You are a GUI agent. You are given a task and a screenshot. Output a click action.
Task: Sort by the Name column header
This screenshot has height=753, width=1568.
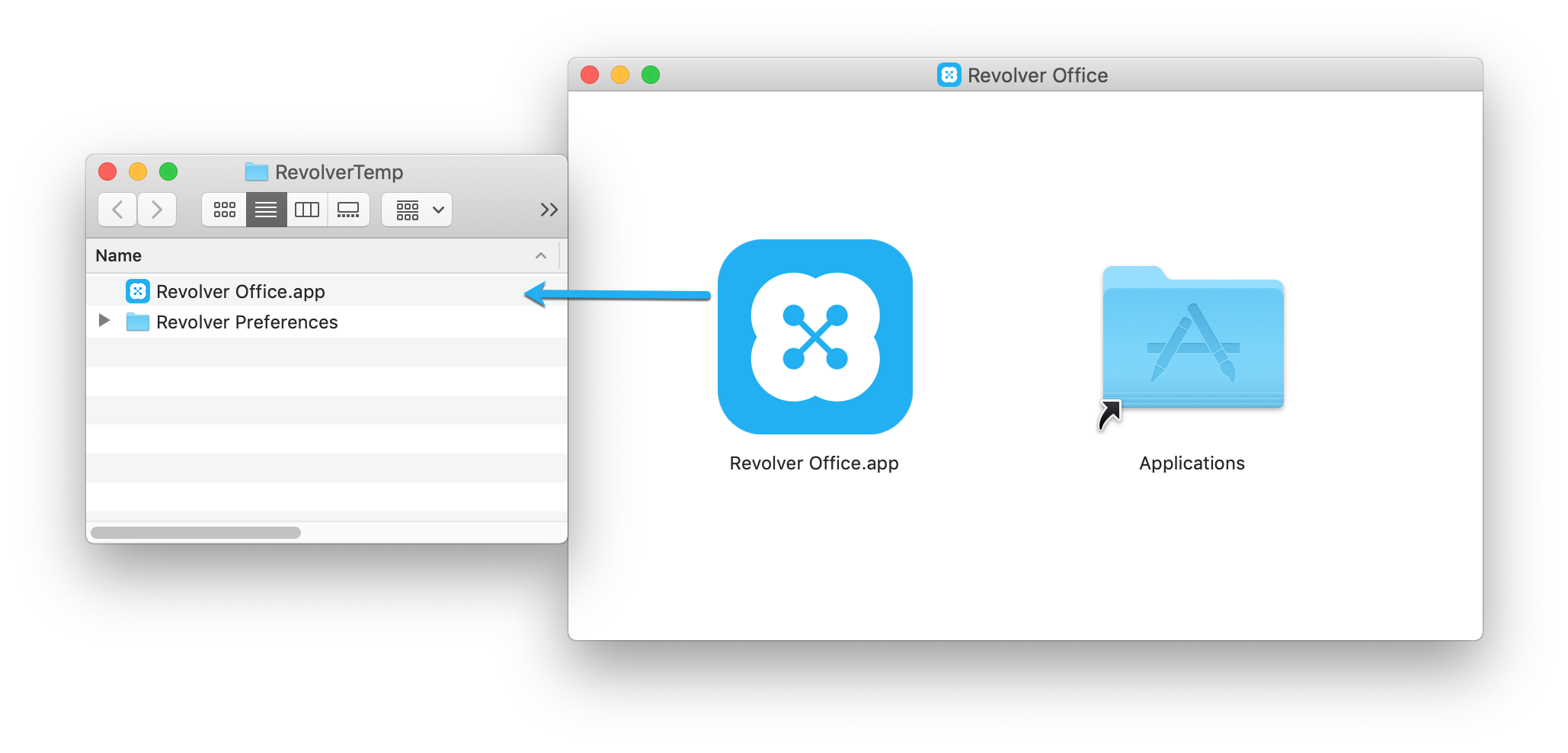[x=322, y=256]
